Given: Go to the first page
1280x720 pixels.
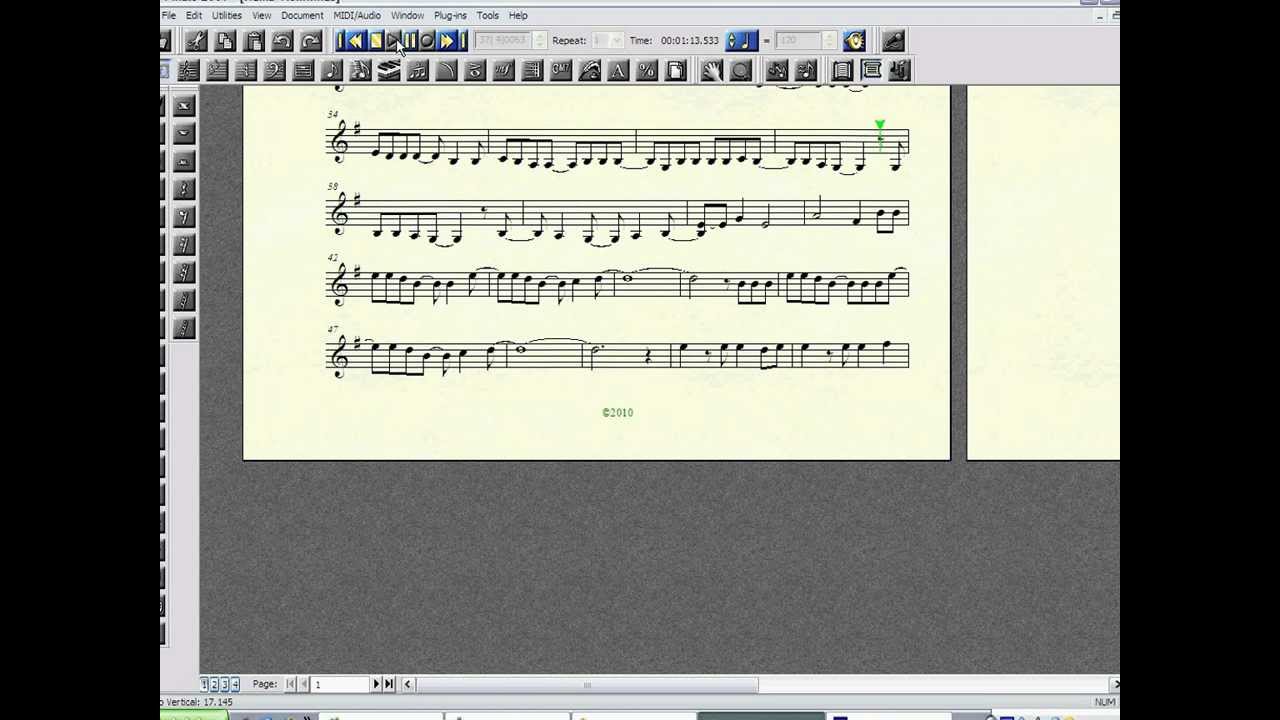Looking at the screenshot, I should coord(290,684).
